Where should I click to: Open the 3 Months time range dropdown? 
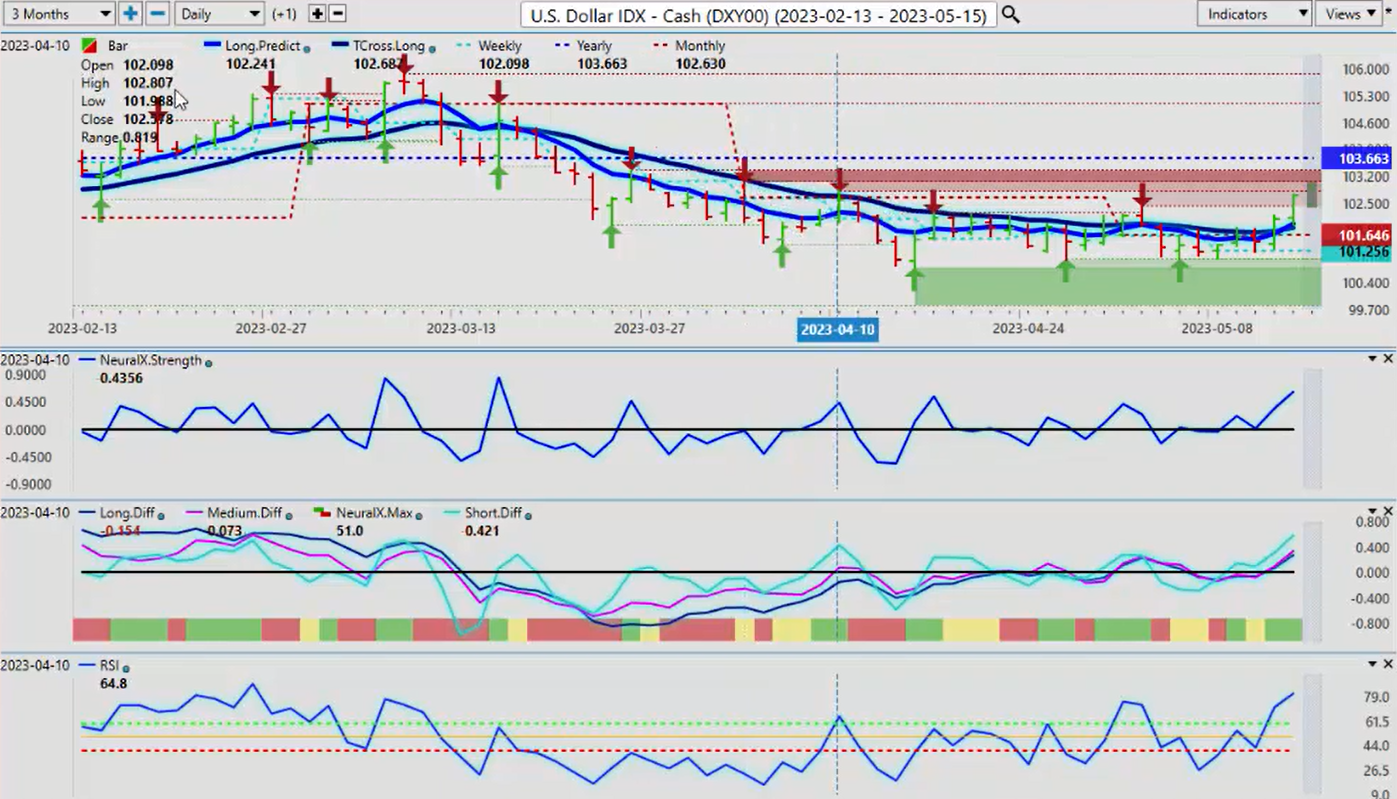(58, 14)
